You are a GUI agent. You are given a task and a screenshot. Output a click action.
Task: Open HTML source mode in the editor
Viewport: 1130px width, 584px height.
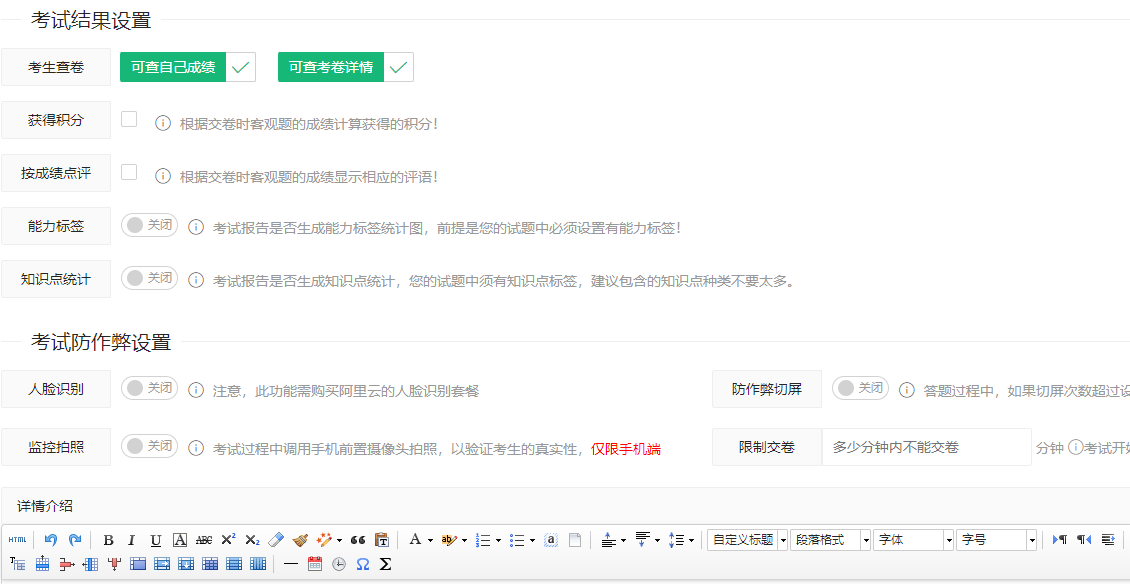point(17,540)
